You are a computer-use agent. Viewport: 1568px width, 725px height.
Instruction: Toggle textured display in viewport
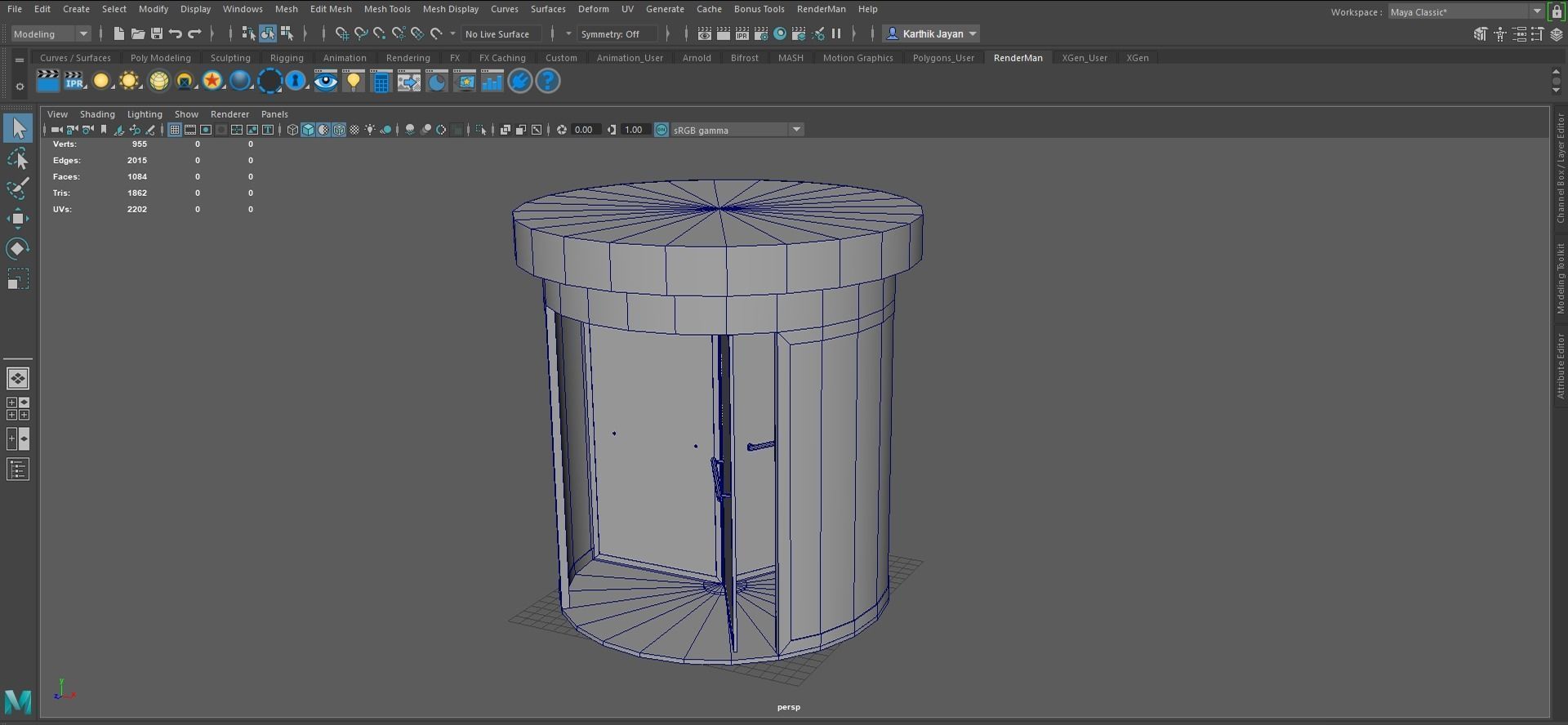[x=354, y=130]
